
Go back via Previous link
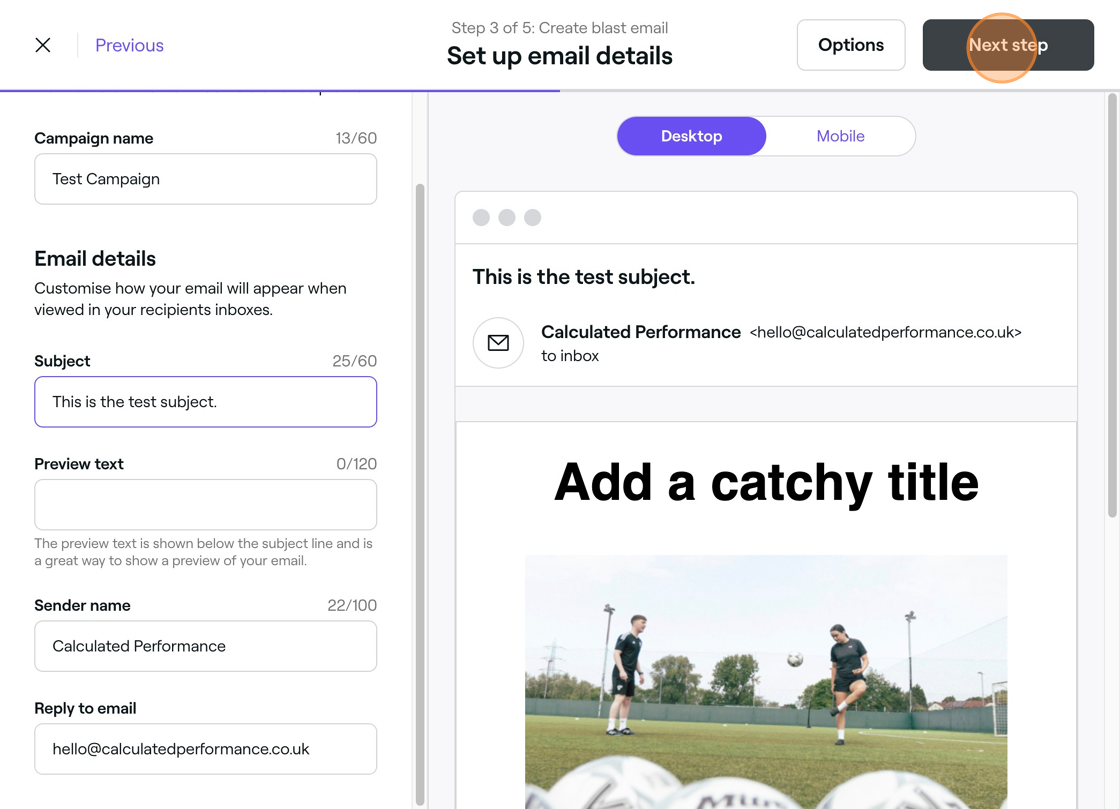click(x=129, y=45)
